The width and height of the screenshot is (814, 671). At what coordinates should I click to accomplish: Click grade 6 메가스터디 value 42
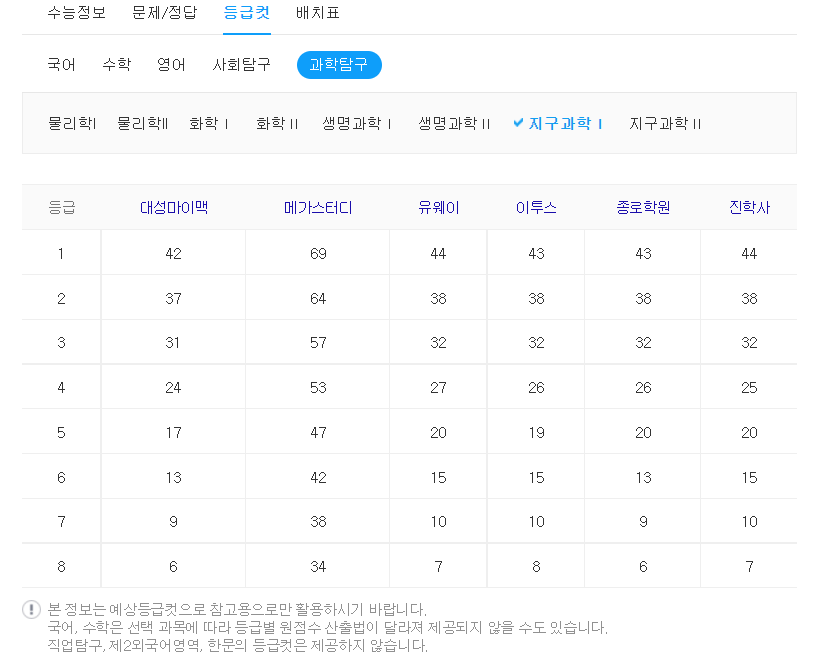click(318, 477)
